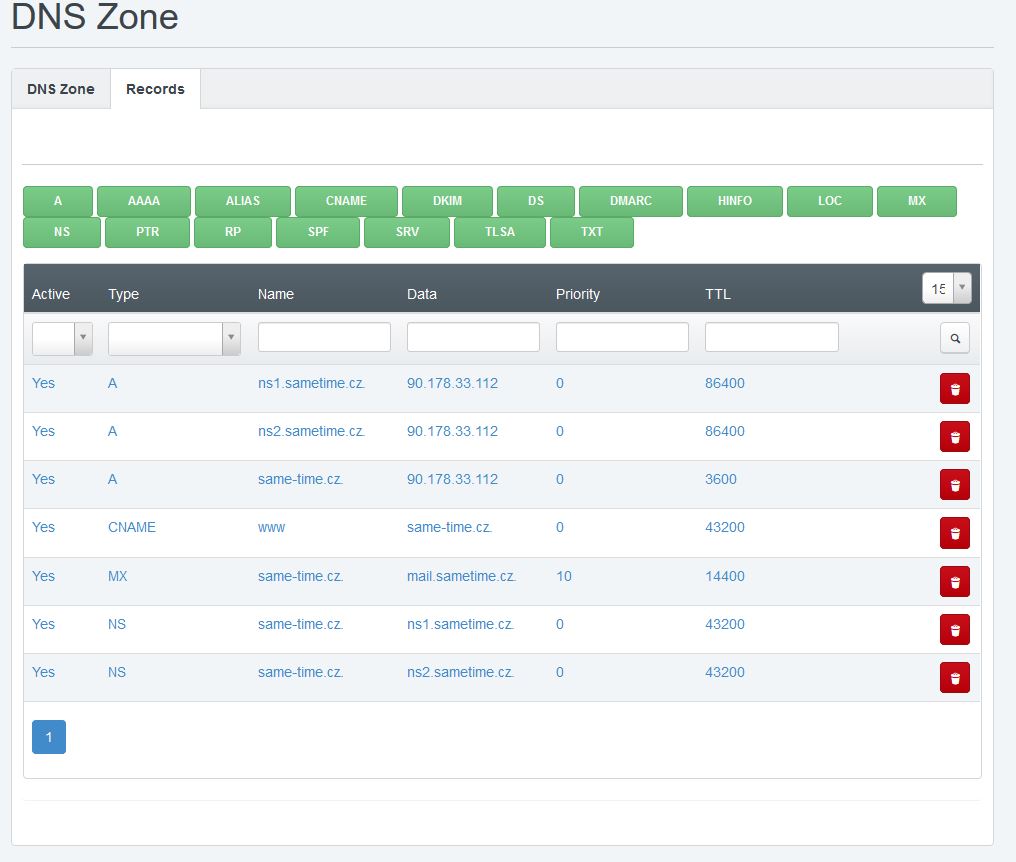
Task: Delete the ns2.sametime.cz. A record
Action: point(954,437)
